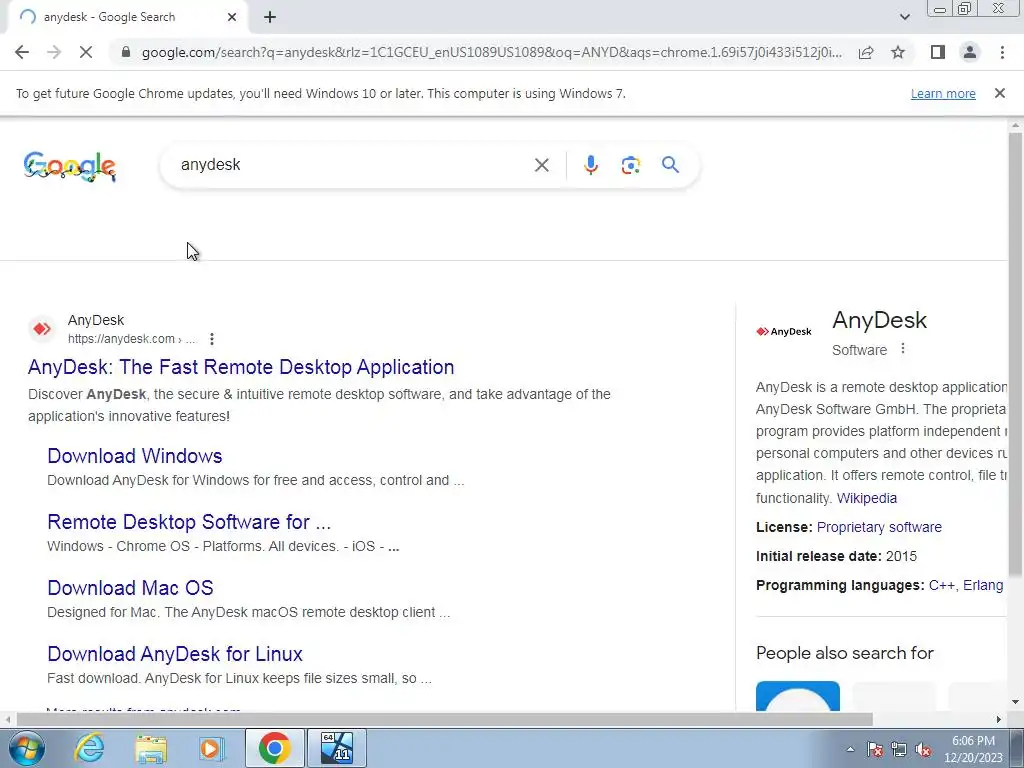Show hidden system tray icons arrow
This screenshot has width=1024, height=768.
click(850, 749)
